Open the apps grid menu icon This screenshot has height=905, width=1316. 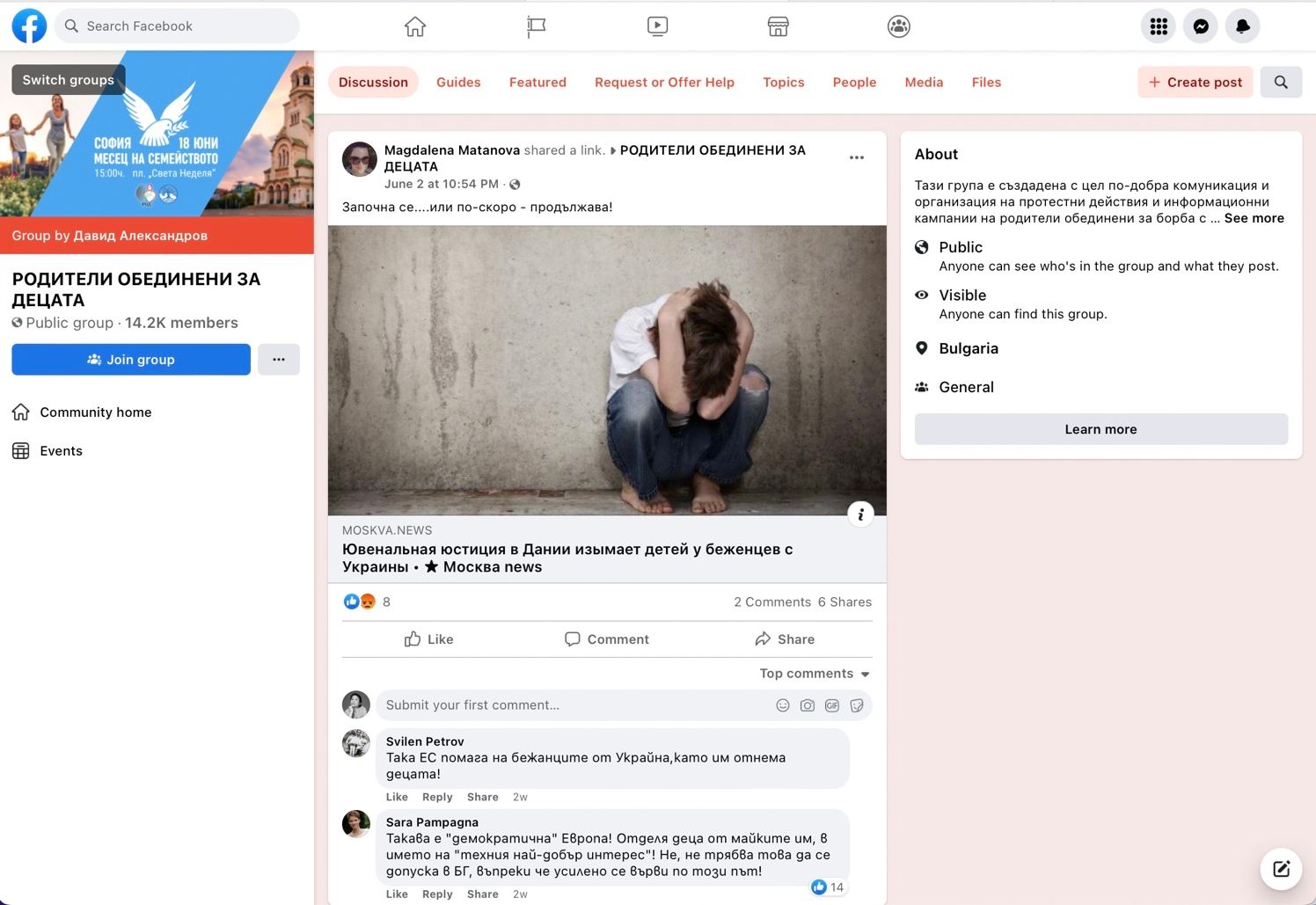point(1159,26)
